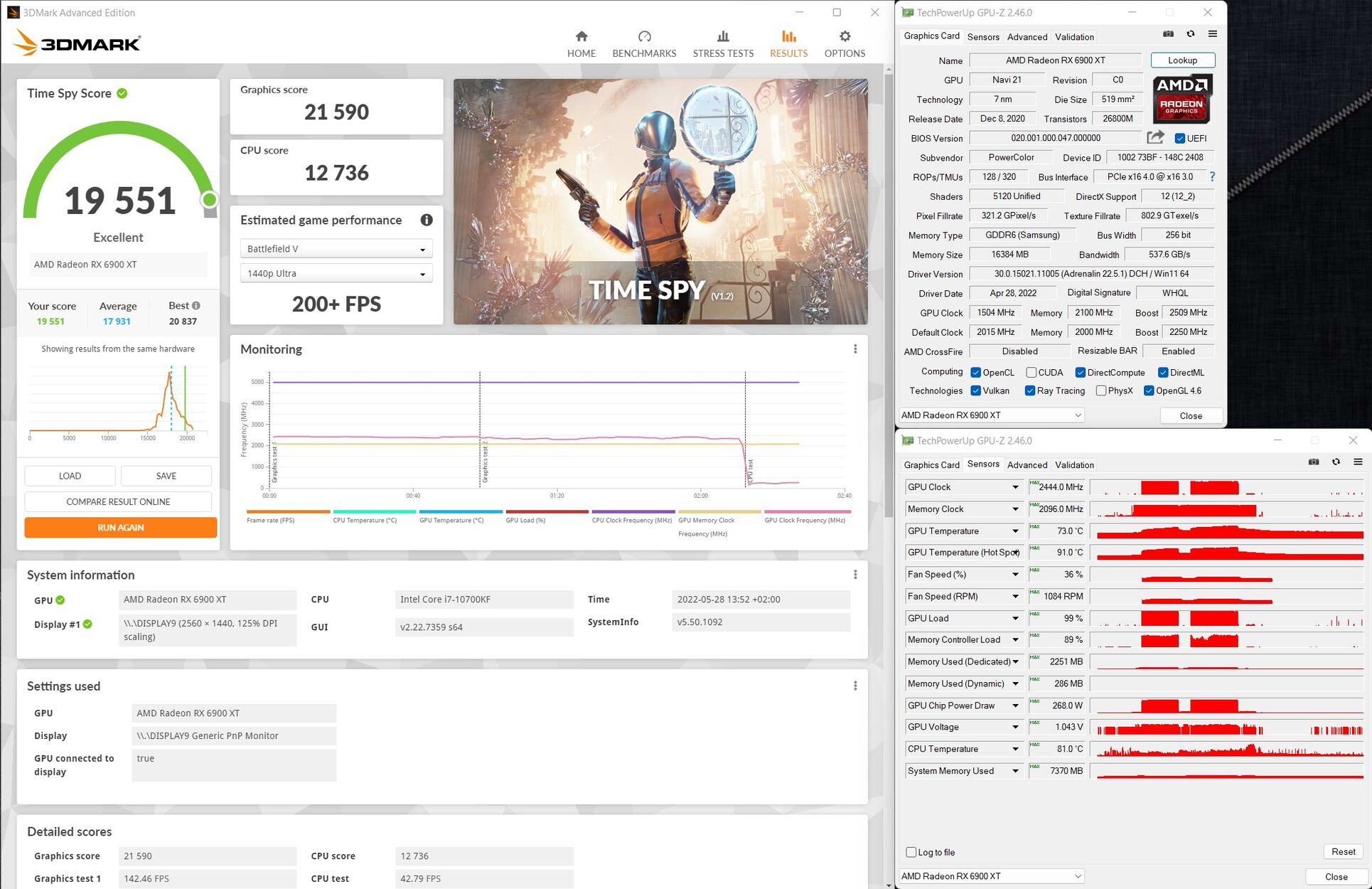Click 3DMark vertical scrollbar thumb
The width and height of the screenshot is (1372, 889).
[888, 295]
